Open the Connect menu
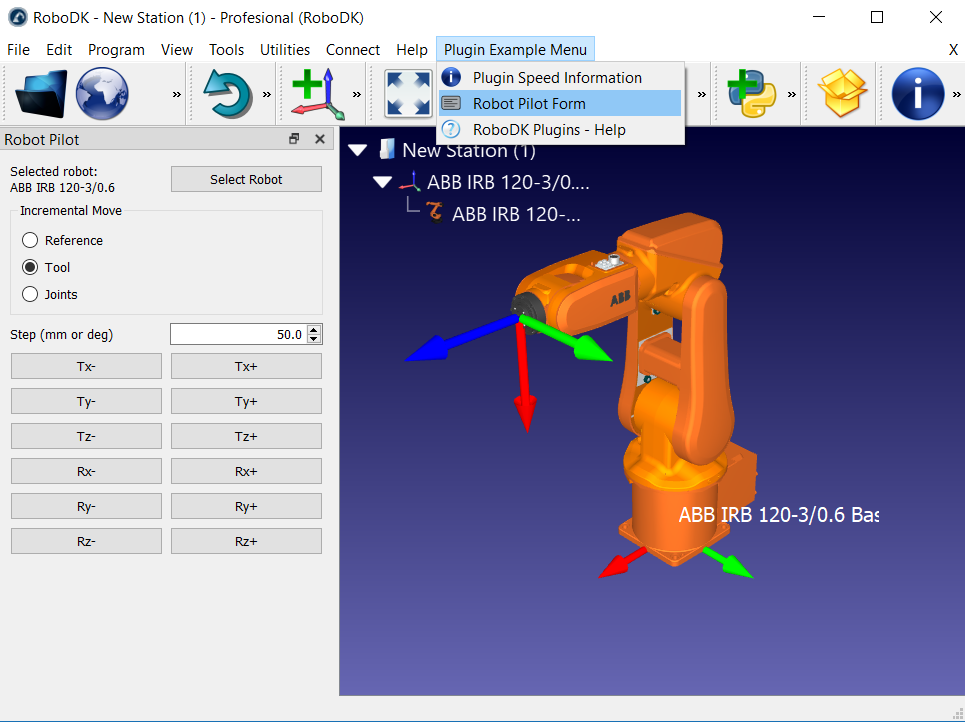The image size is (965, 722). coord(353,50)
